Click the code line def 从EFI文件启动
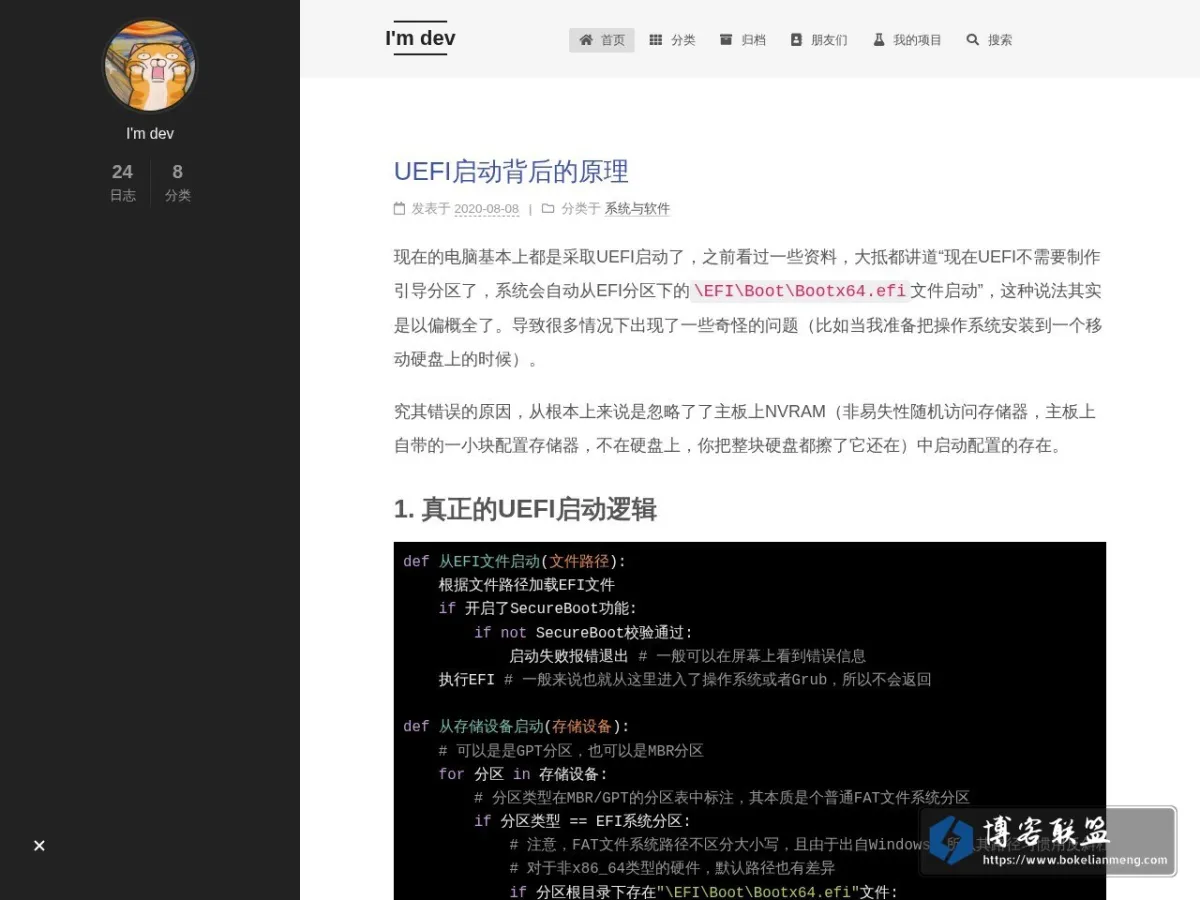Screen dimensions: 1200x900 coord(514,561)
